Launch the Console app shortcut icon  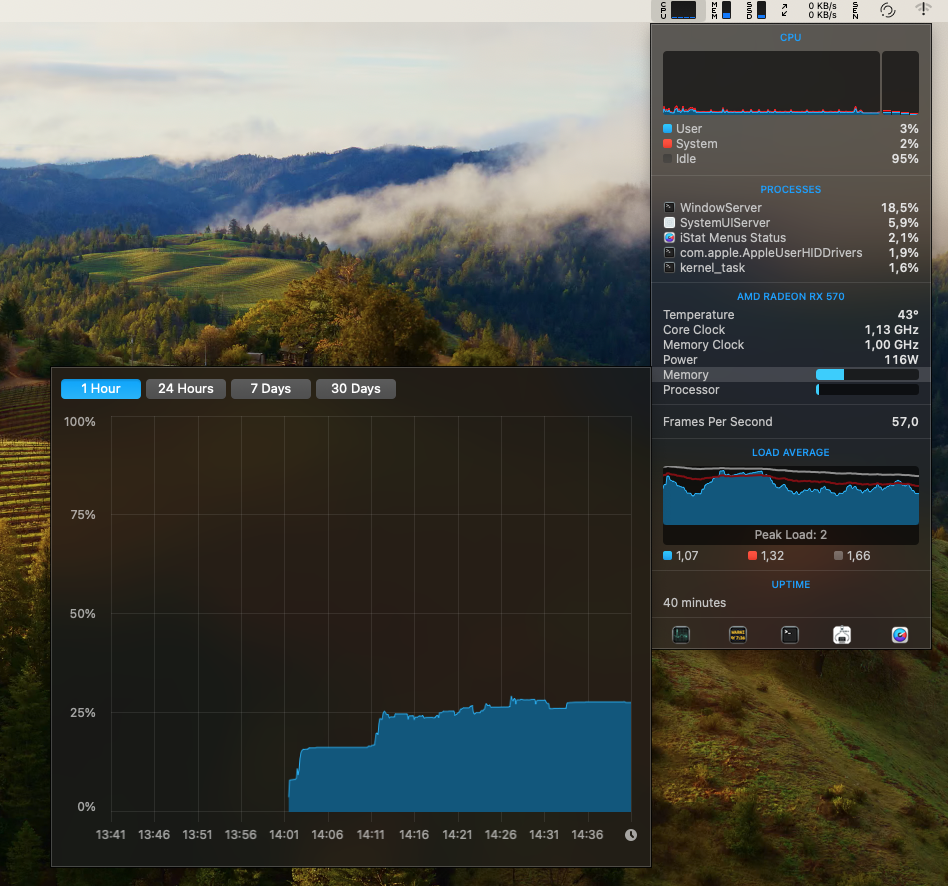click(737, 635)
